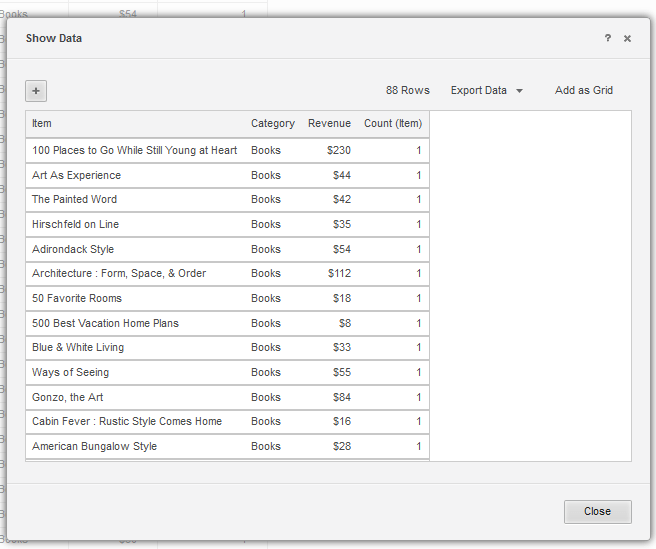Click Gonzo, the Art row
This screenshot has height=549, width=656.
pyautogui.click(x=67, y=397)
